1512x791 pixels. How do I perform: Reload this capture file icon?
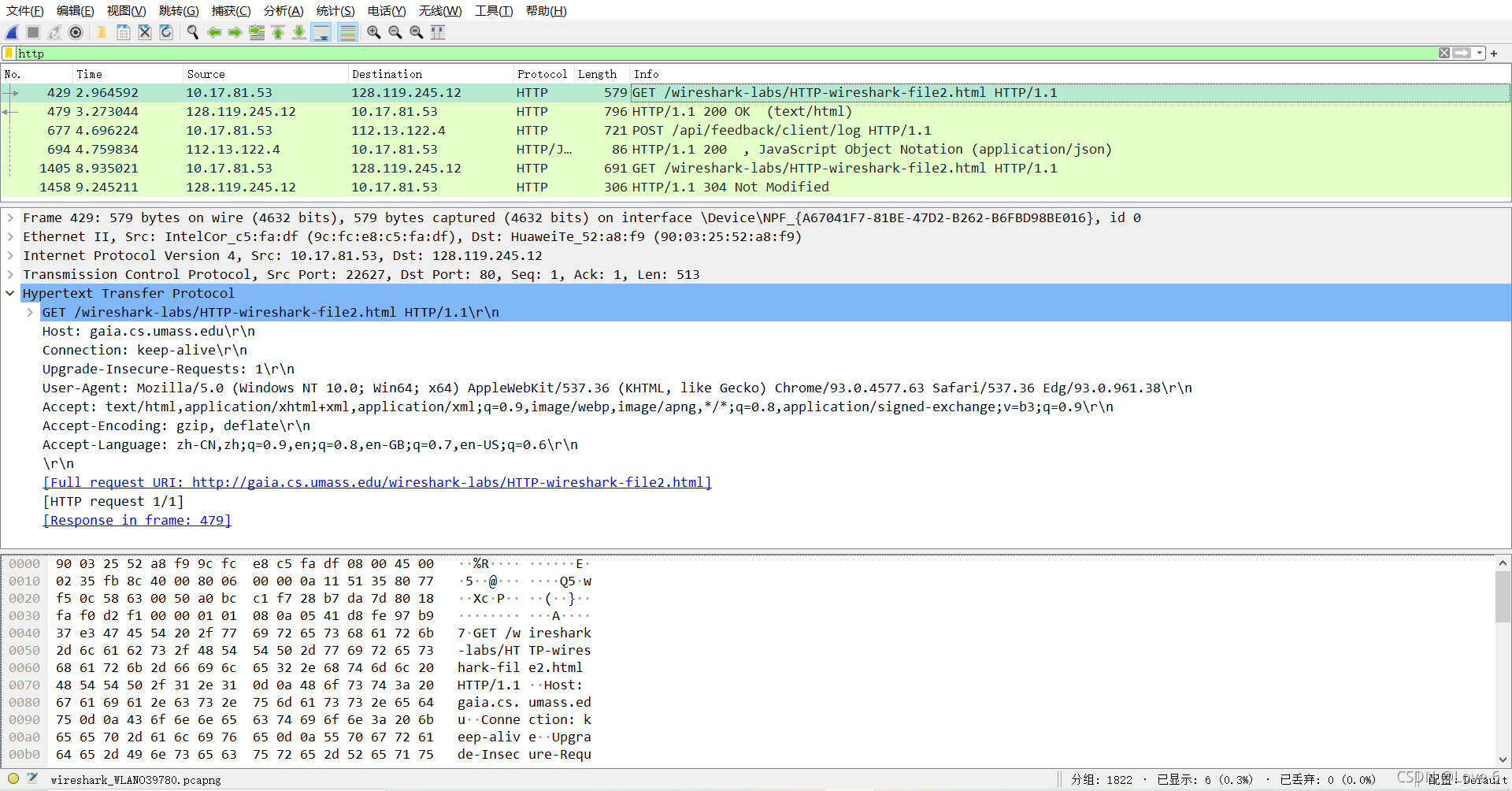[x=166, y=32]
